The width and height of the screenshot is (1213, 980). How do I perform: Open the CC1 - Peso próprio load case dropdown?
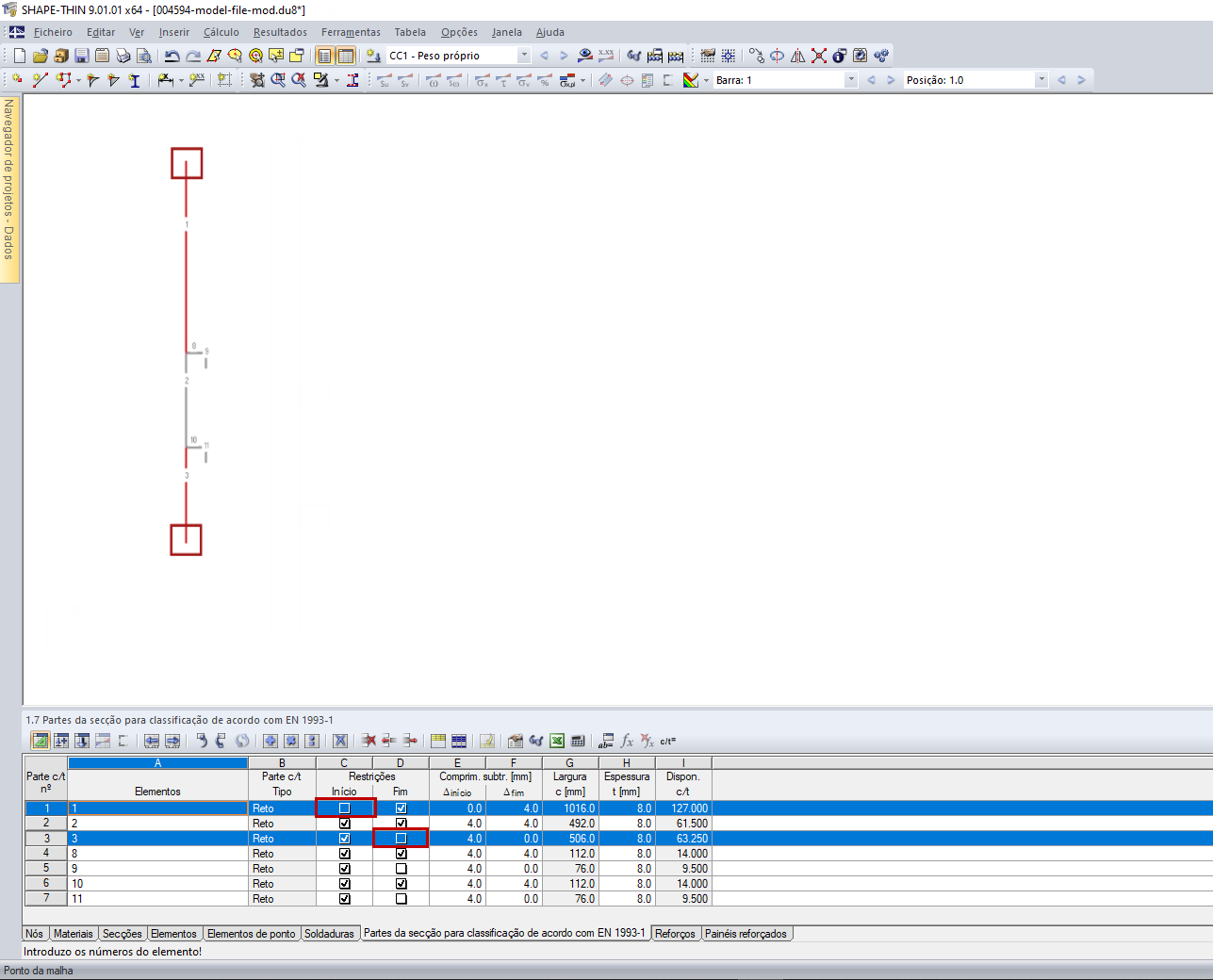point(524,56)
